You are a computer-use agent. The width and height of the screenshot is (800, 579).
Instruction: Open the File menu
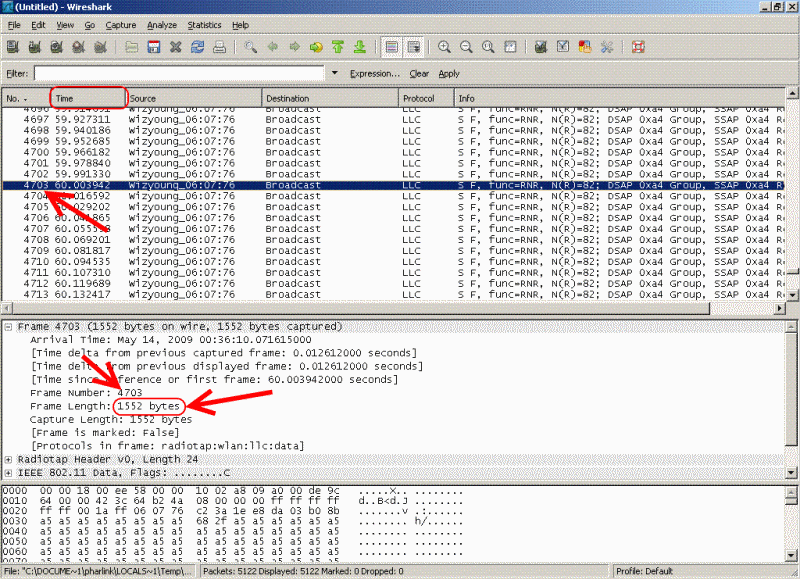pos(14,25)
